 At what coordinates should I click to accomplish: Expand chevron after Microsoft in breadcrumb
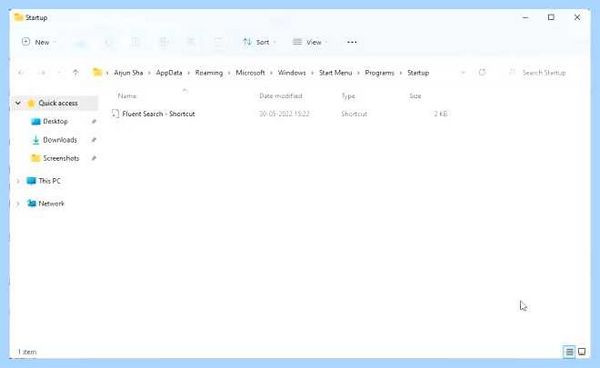[x=271, y=73]
